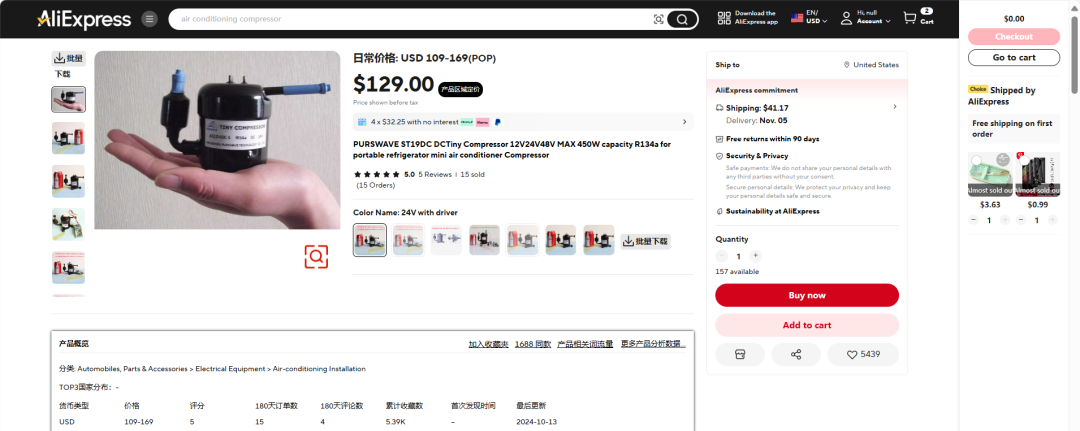Open the account profile icon
The height and width of the screenshot is (431, 1080).
pyautogui.click(x=847, y=19)
